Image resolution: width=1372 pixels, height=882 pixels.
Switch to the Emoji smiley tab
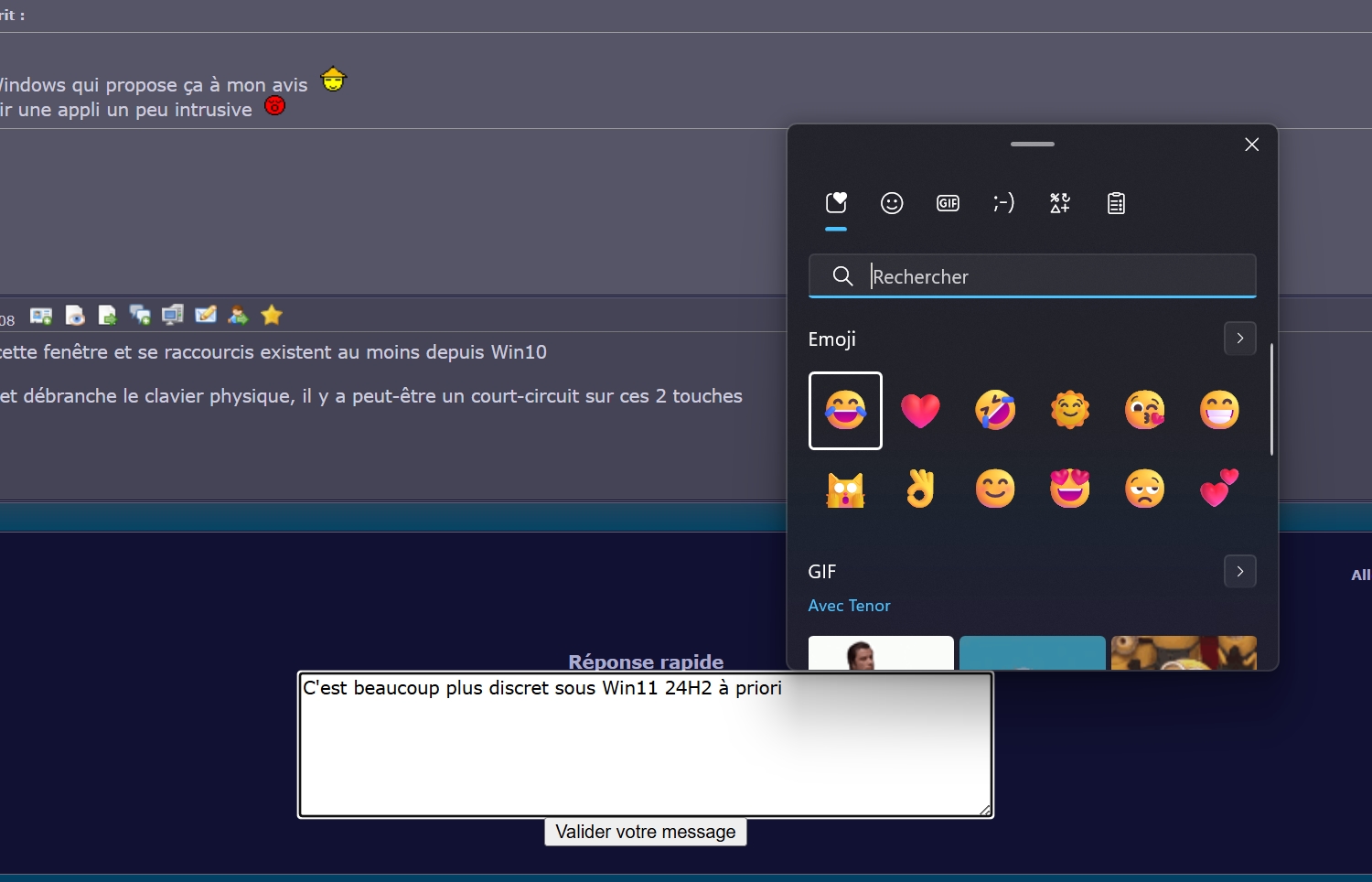pyautogui.click(x=892, y=203)
